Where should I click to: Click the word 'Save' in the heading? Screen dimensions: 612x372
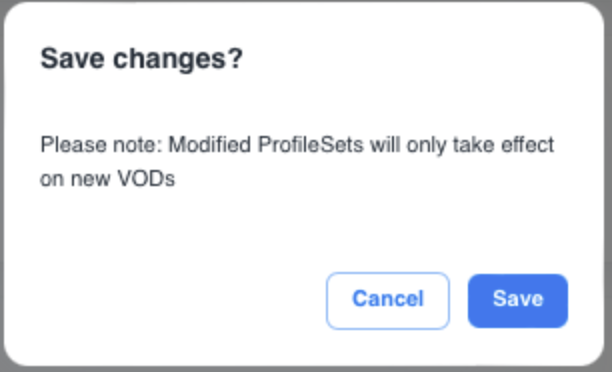coord(73,59)
